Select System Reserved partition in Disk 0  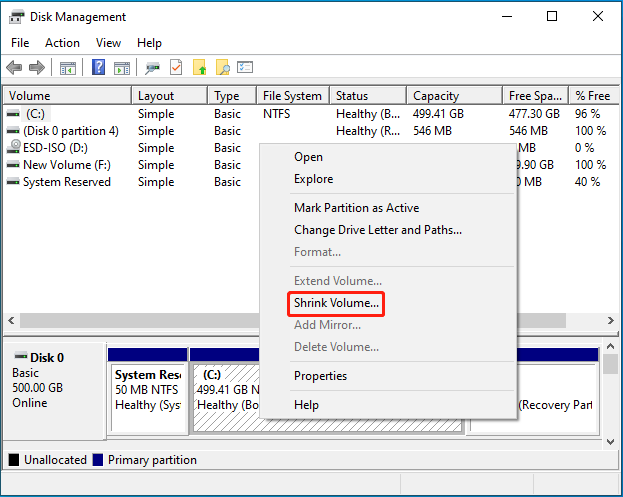(148, 397)
